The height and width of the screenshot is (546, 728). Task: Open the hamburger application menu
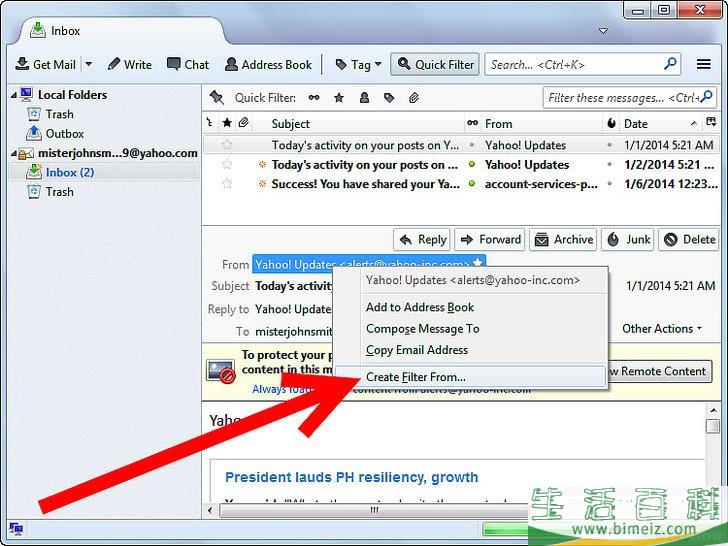(x=703, y=64)
